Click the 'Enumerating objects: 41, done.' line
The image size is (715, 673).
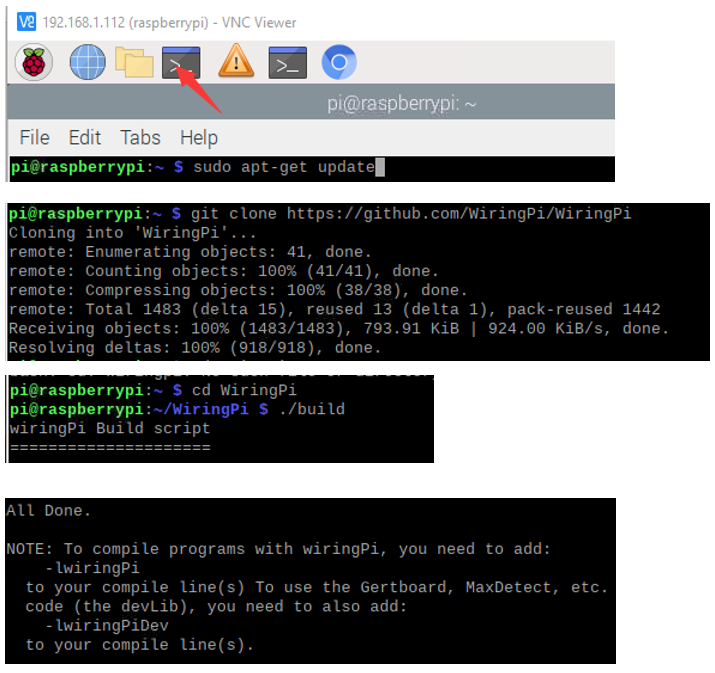click(x=190, y=252)
